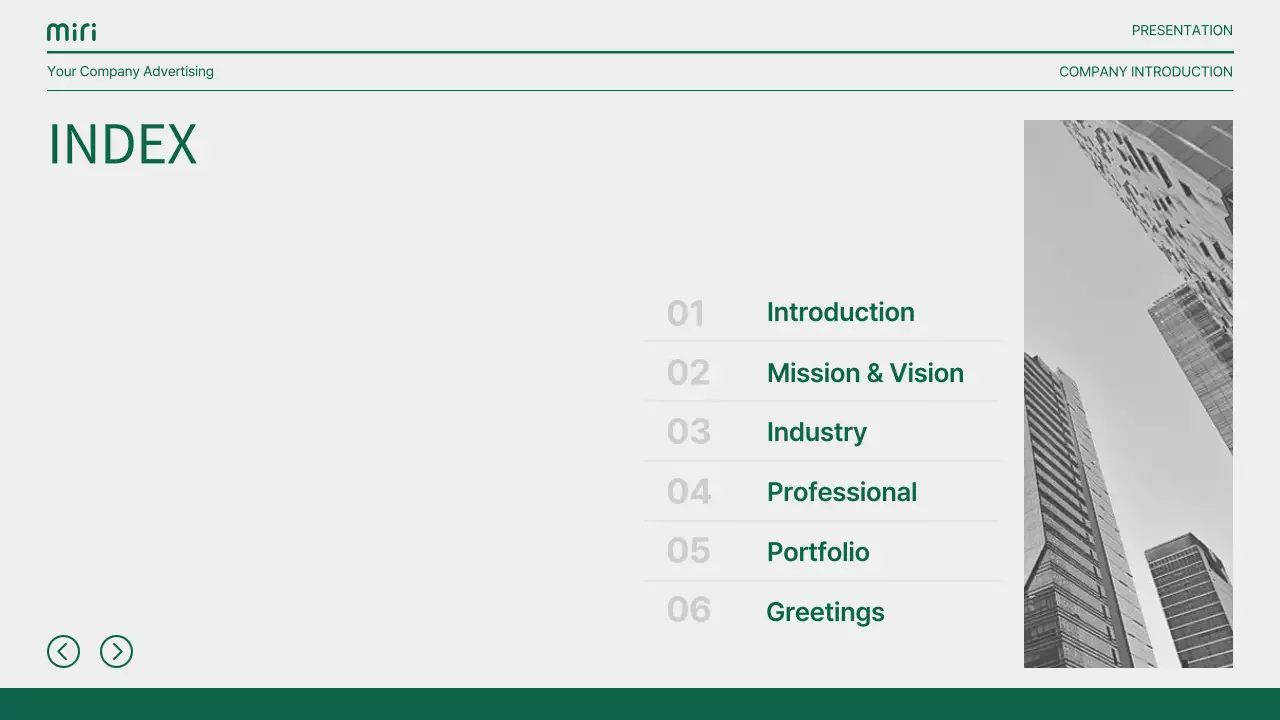1280x720 pixels.
Task: Click index number 06
Action: (x=688, y=610)
